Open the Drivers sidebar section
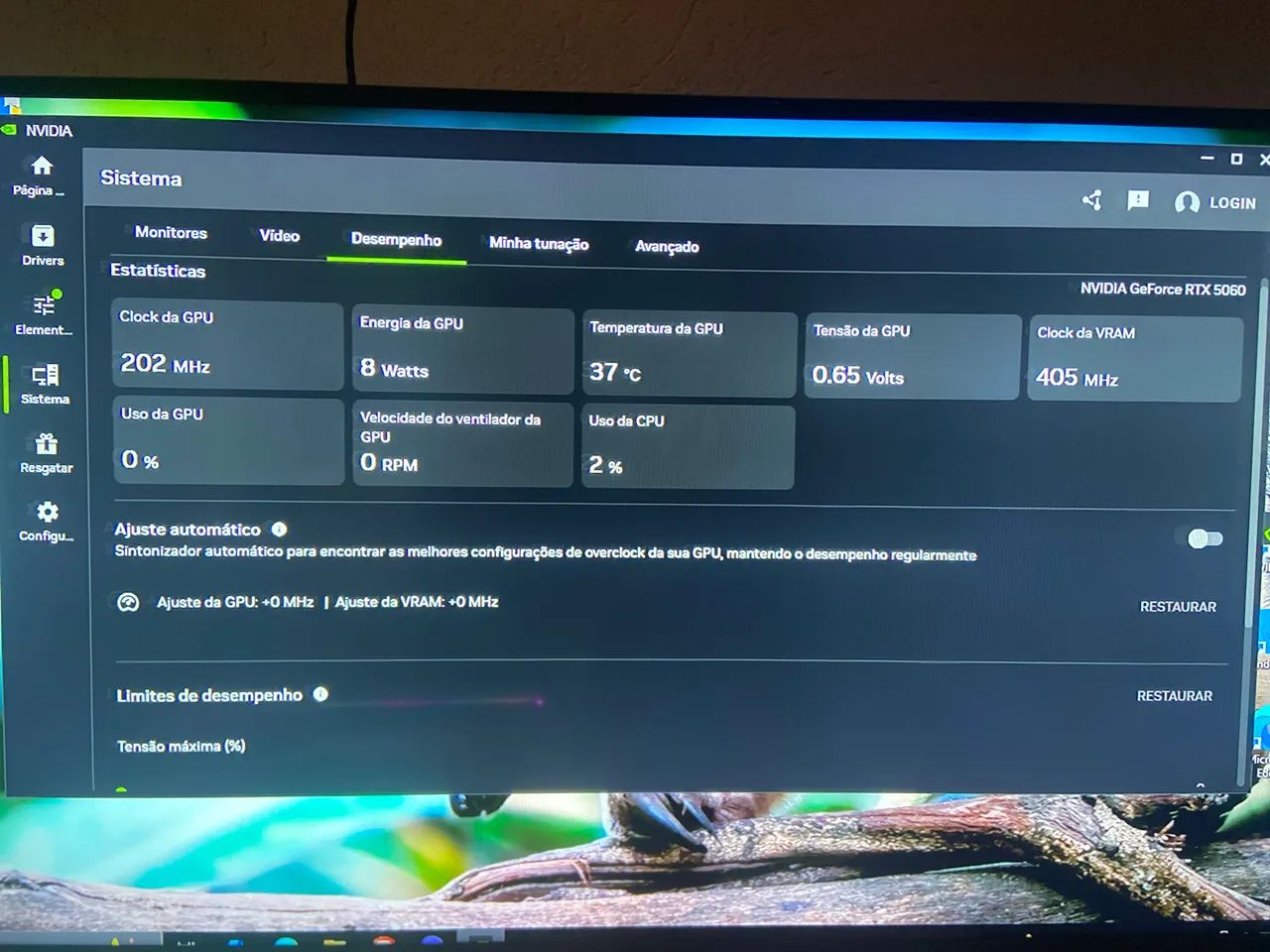1270x952 pixels. click(x=43, y=245)
